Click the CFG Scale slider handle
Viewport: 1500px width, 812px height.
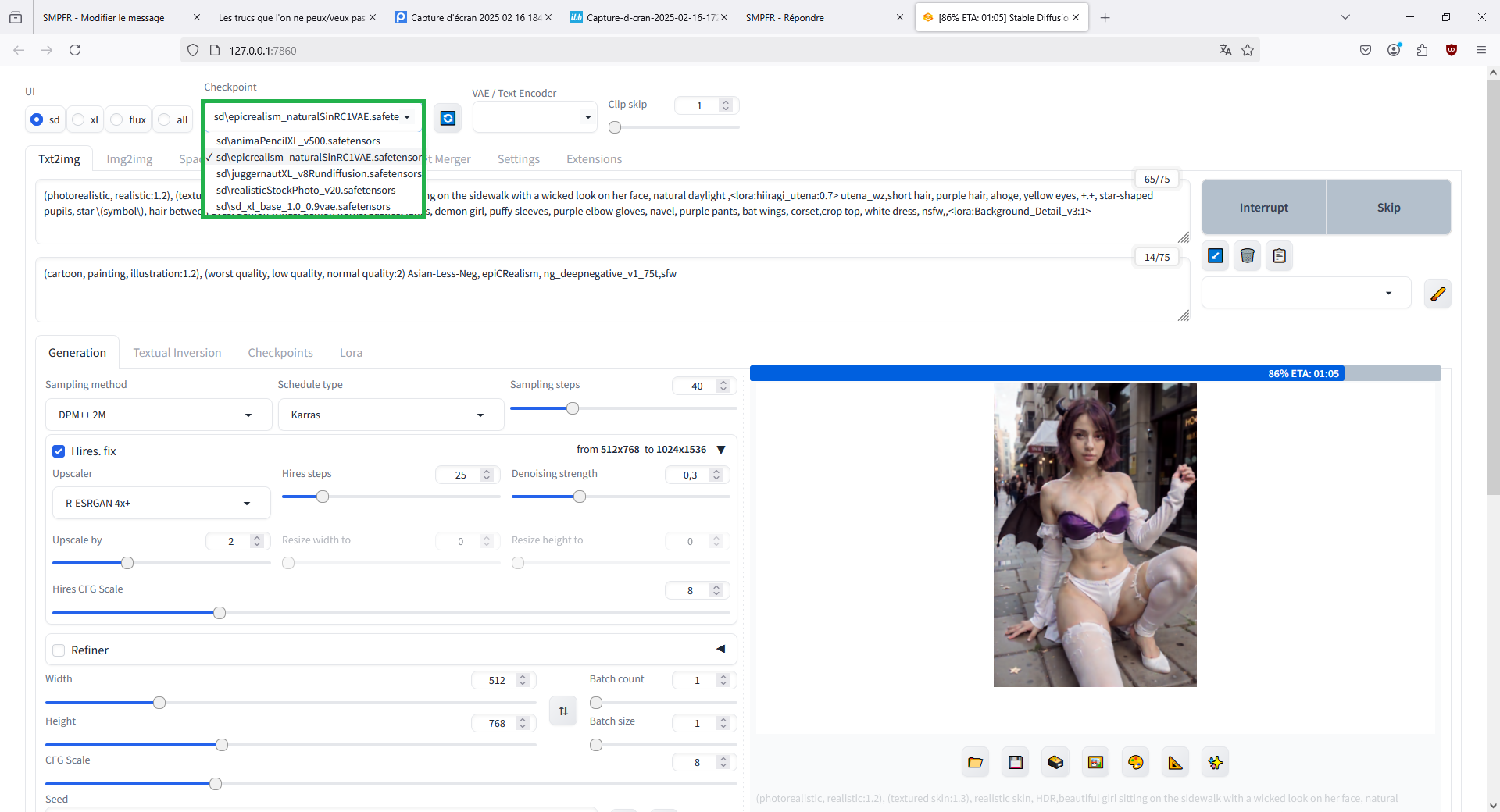point(216,784)
